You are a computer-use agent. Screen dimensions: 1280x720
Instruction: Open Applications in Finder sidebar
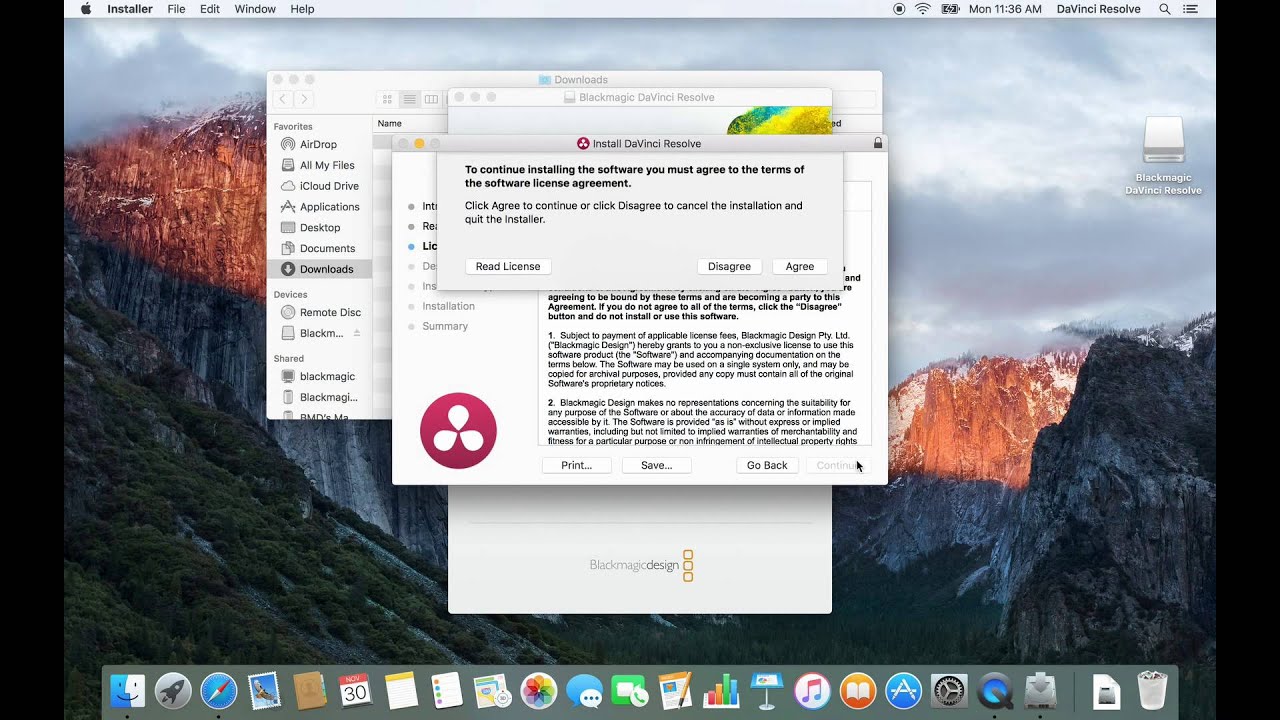tap(329, 207)
